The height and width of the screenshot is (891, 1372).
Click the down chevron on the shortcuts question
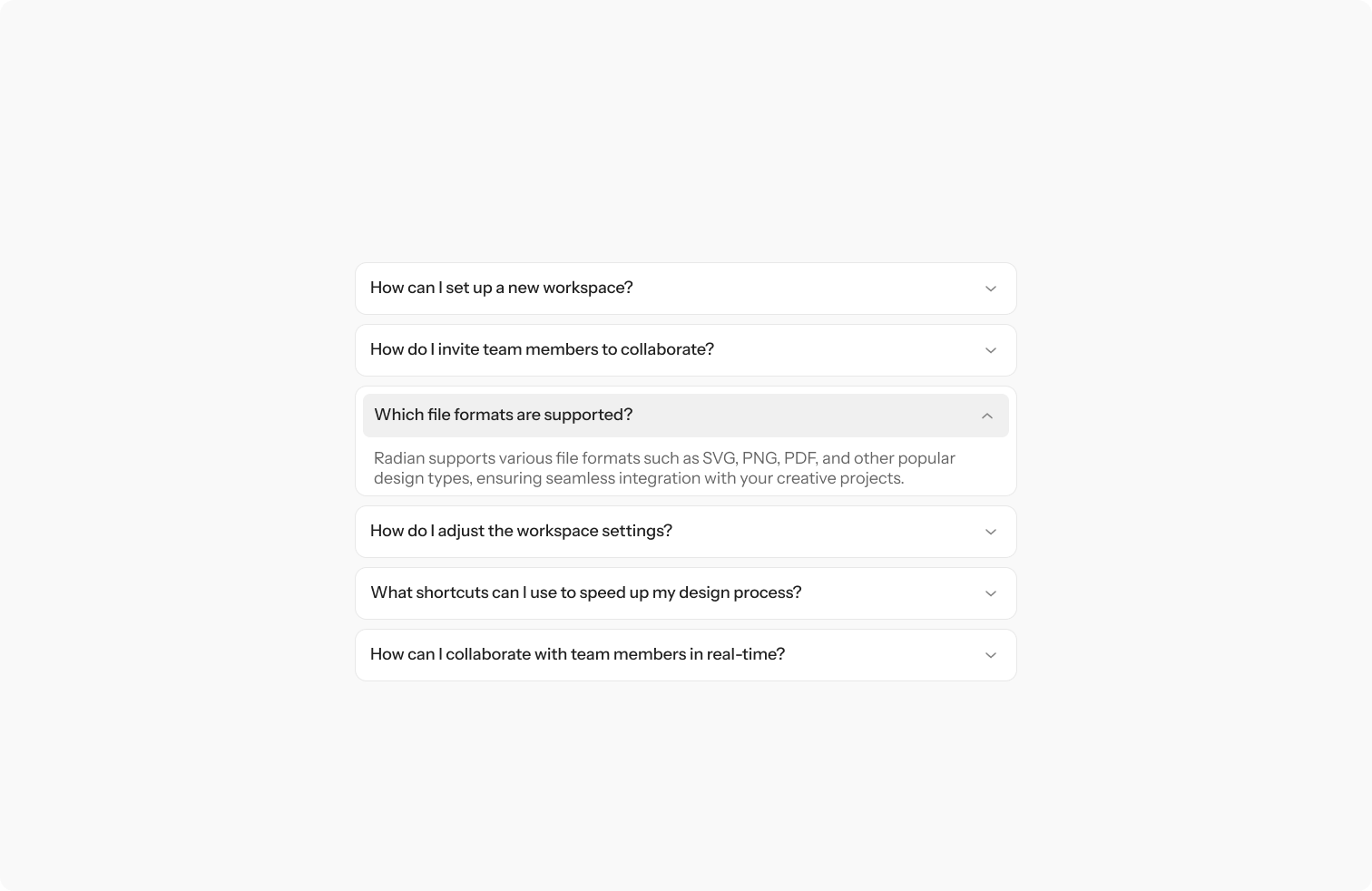pos(991,593)
